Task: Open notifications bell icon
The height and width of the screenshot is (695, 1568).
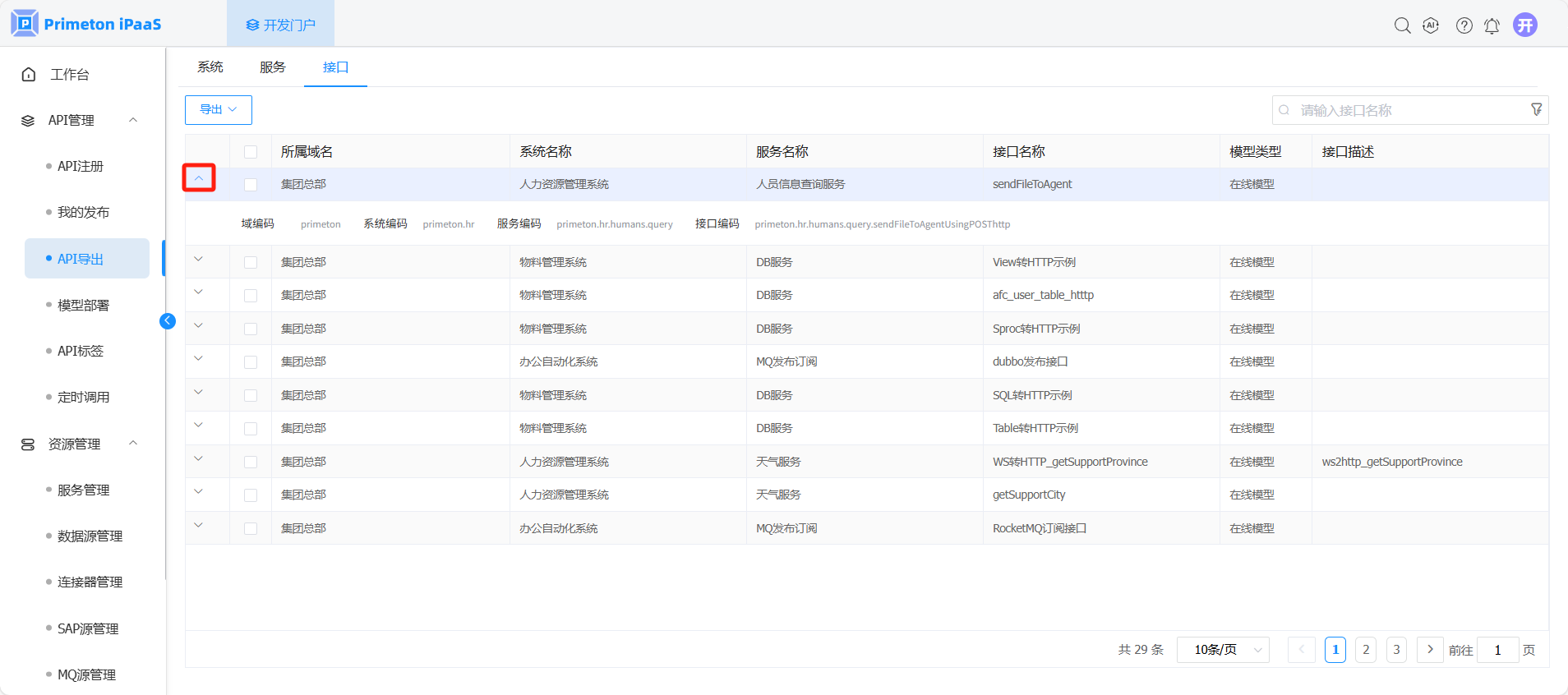Action: coord(1492,25)
